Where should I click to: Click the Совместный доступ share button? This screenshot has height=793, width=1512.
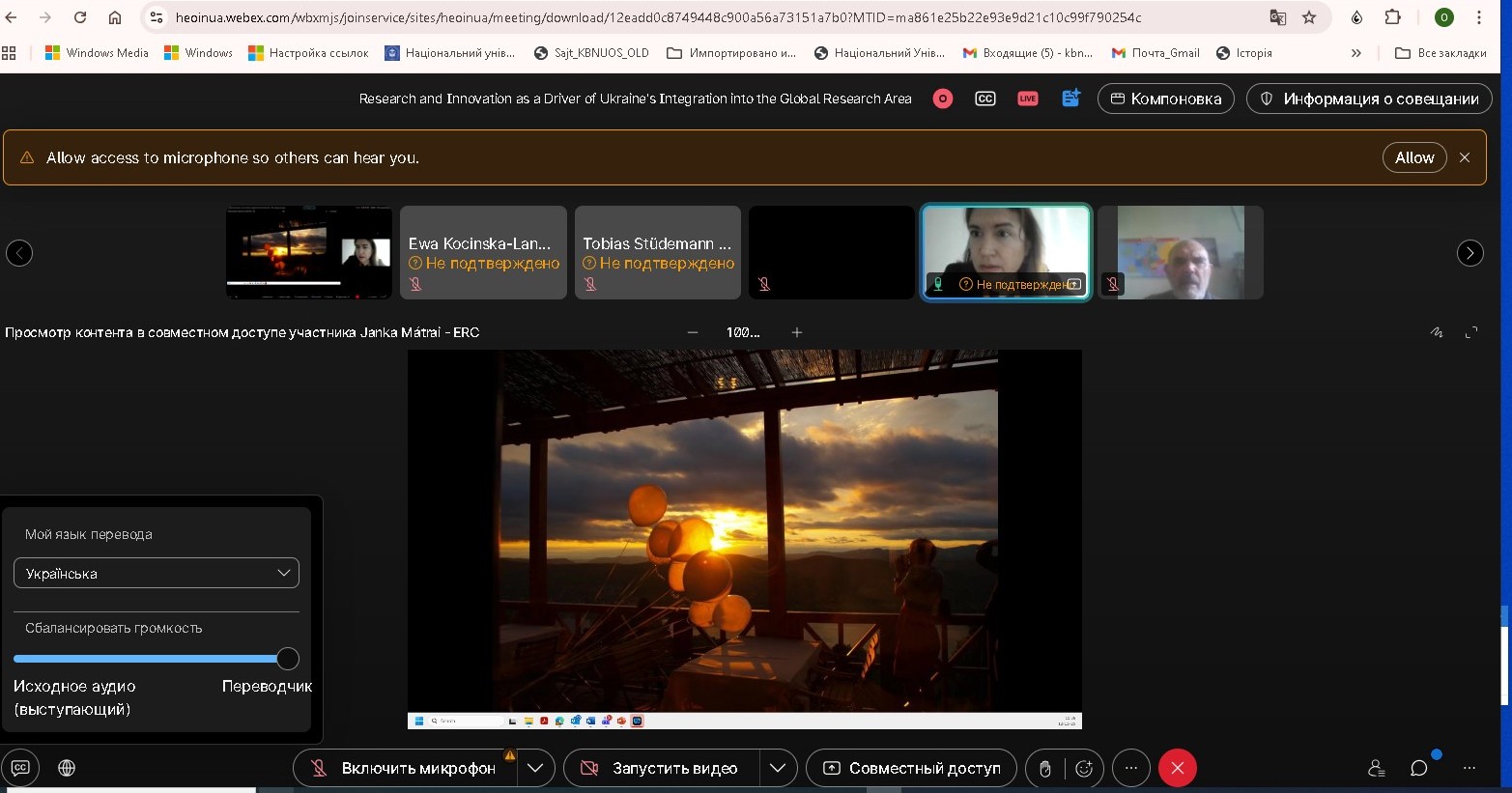point(911,768)
